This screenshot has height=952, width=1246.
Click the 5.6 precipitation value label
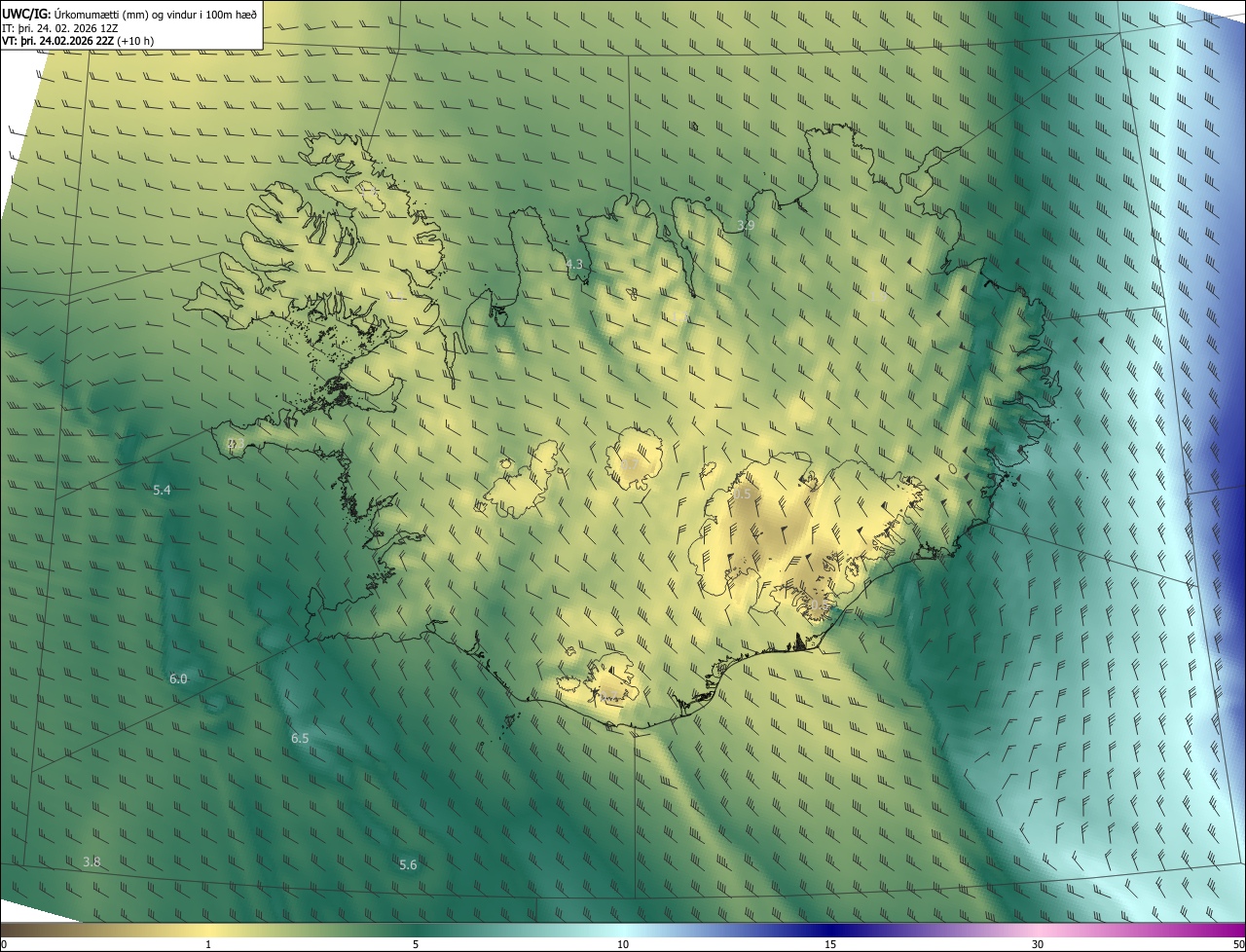pyautogui.click(x=408, y=864)
